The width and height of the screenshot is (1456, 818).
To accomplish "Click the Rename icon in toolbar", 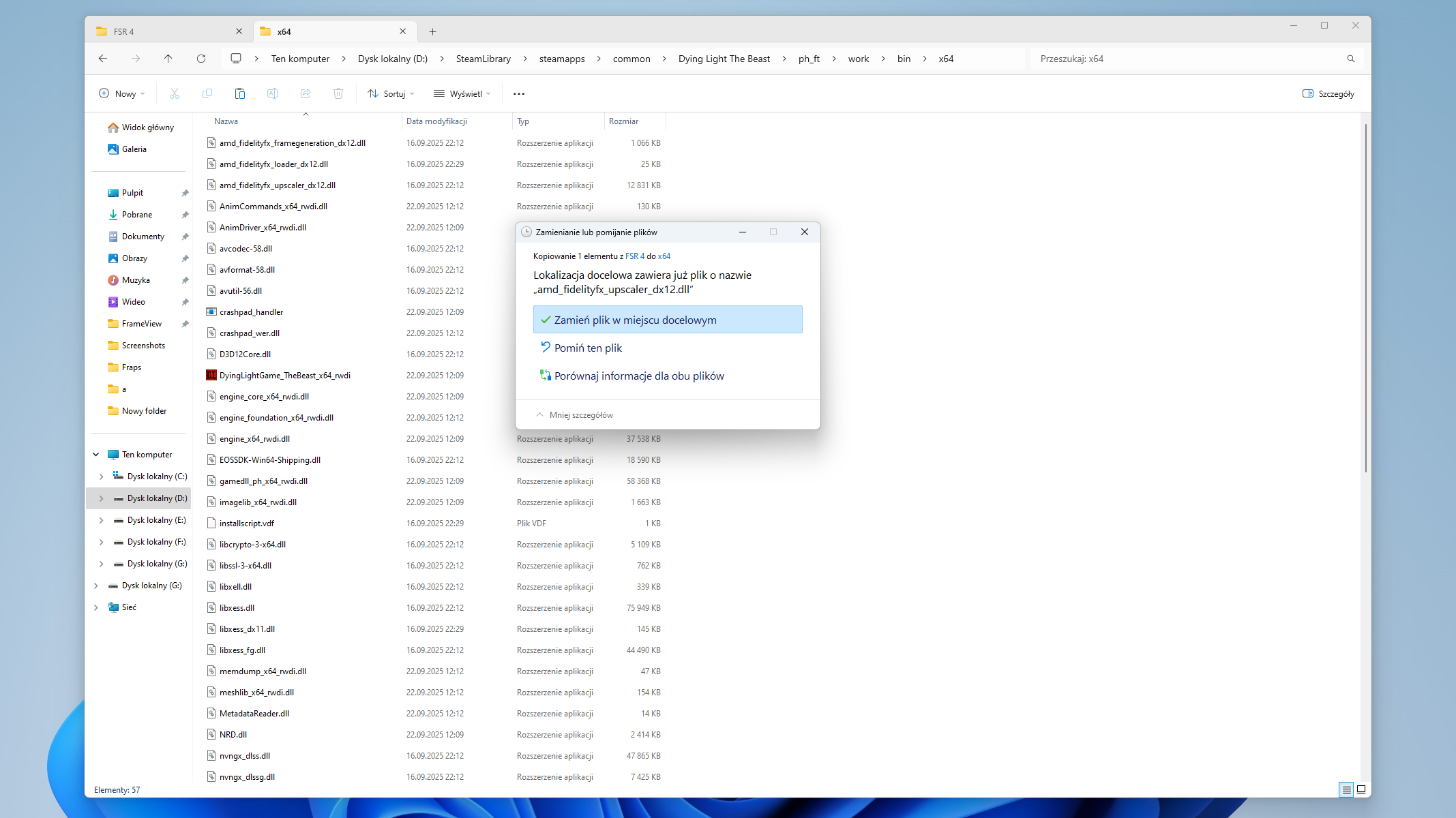I will pos(273,93).
